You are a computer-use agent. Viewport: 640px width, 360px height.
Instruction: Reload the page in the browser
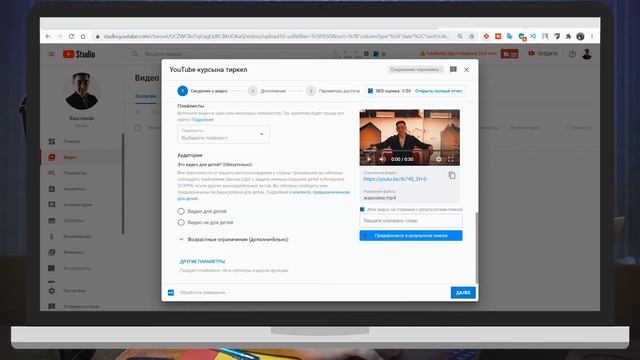(71, 36)
